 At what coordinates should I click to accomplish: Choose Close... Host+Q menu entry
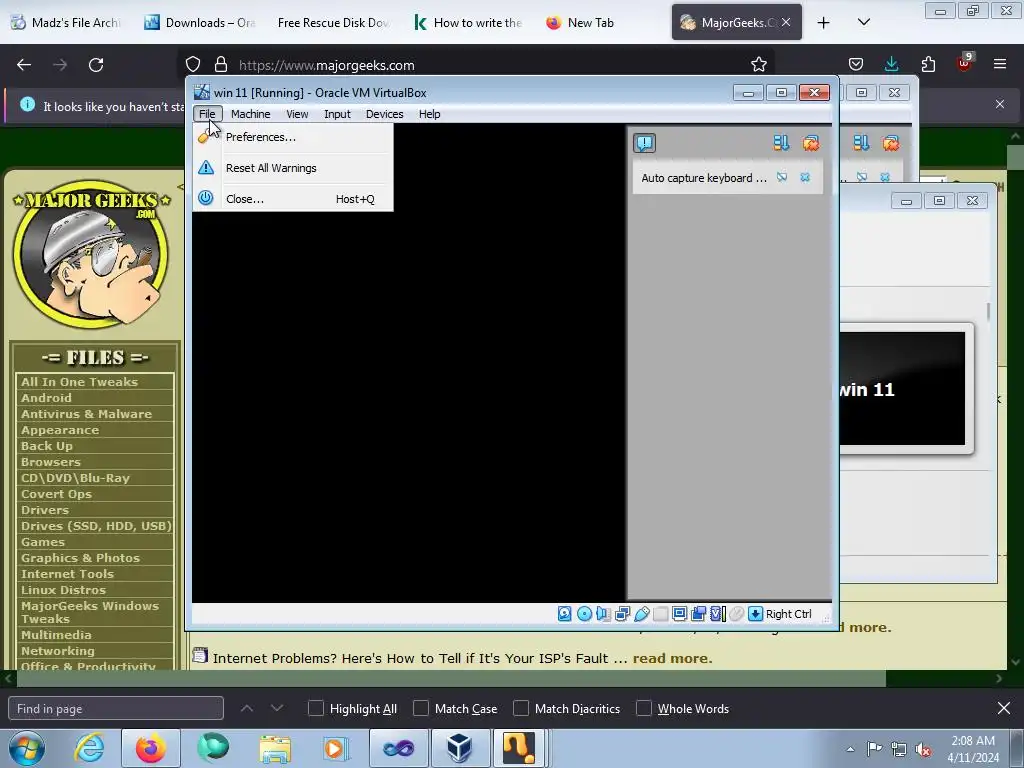(293, 199)
